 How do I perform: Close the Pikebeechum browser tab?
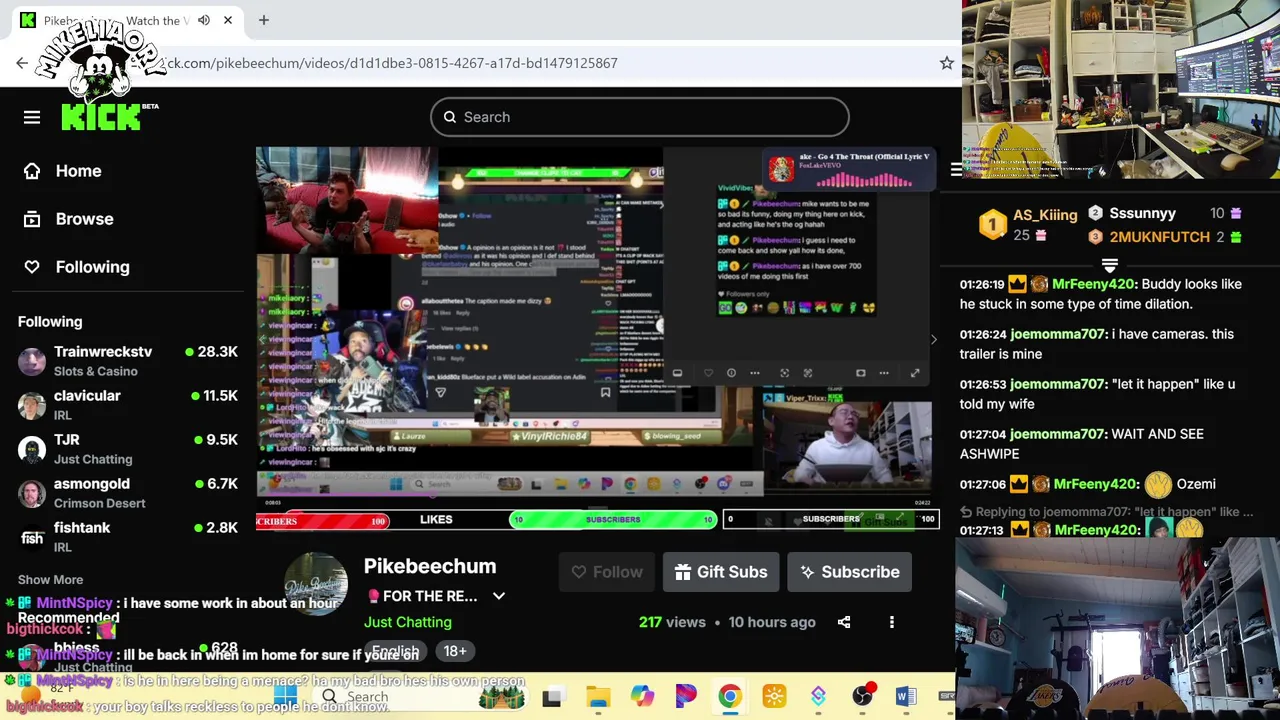click(x=228, y=20)
